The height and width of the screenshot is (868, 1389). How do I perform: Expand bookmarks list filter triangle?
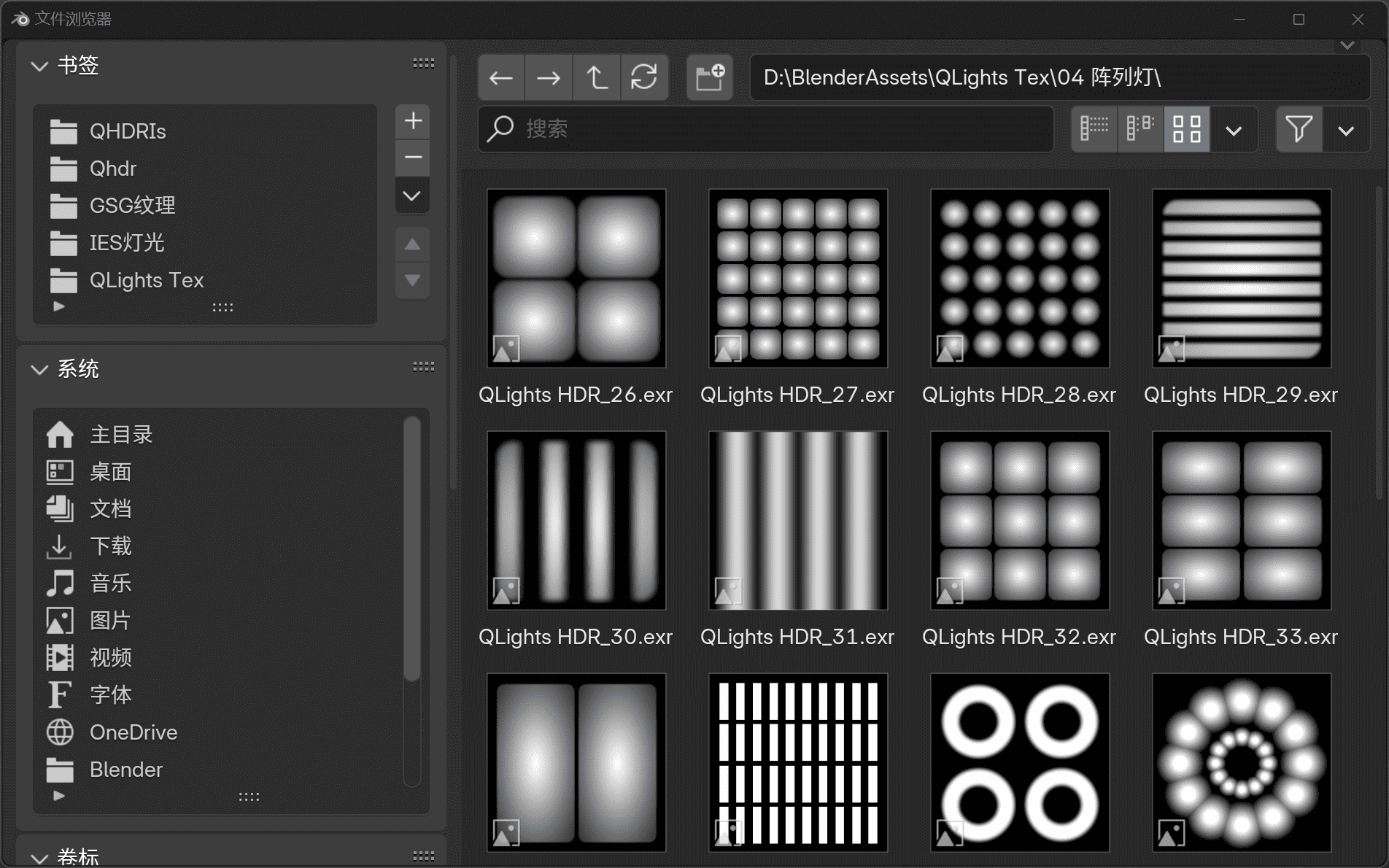59,306
